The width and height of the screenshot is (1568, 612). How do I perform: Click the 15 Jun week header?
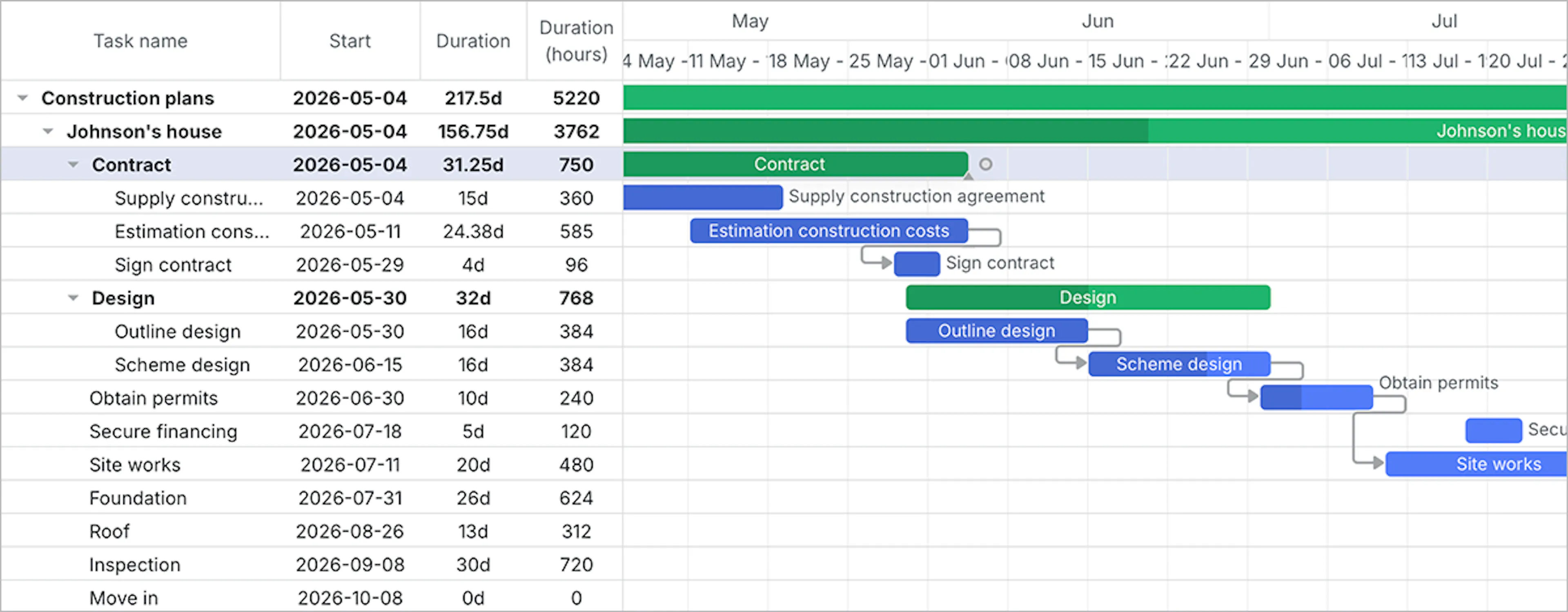tap(1127, 60)
